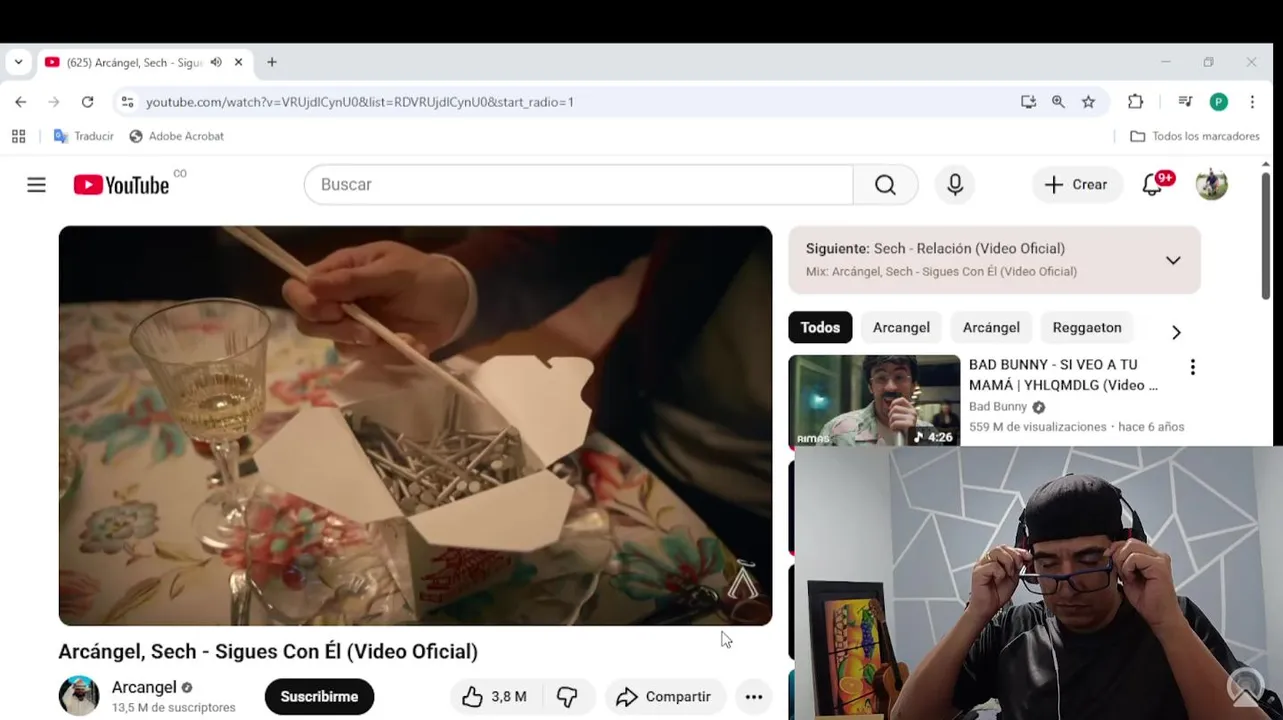1283x720 pixels.
Task: Open media controls icon in Chrome toolbar
Action: 1185,102
